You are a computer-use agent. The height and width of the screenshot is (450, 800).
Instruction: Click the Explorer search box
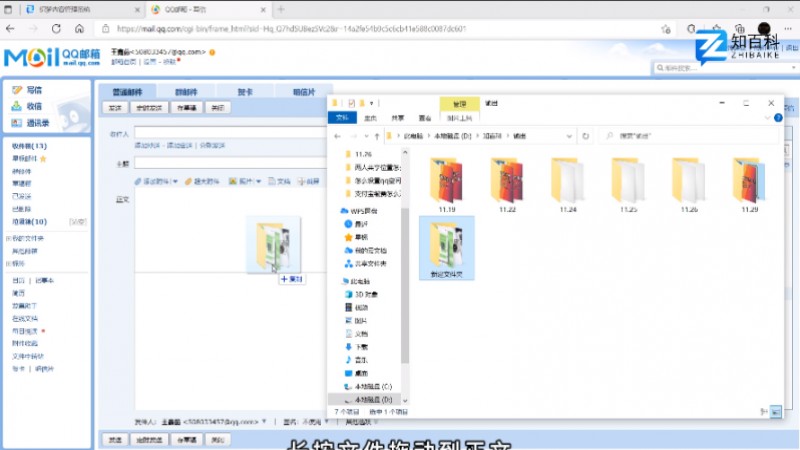click(x=690, y=136)
